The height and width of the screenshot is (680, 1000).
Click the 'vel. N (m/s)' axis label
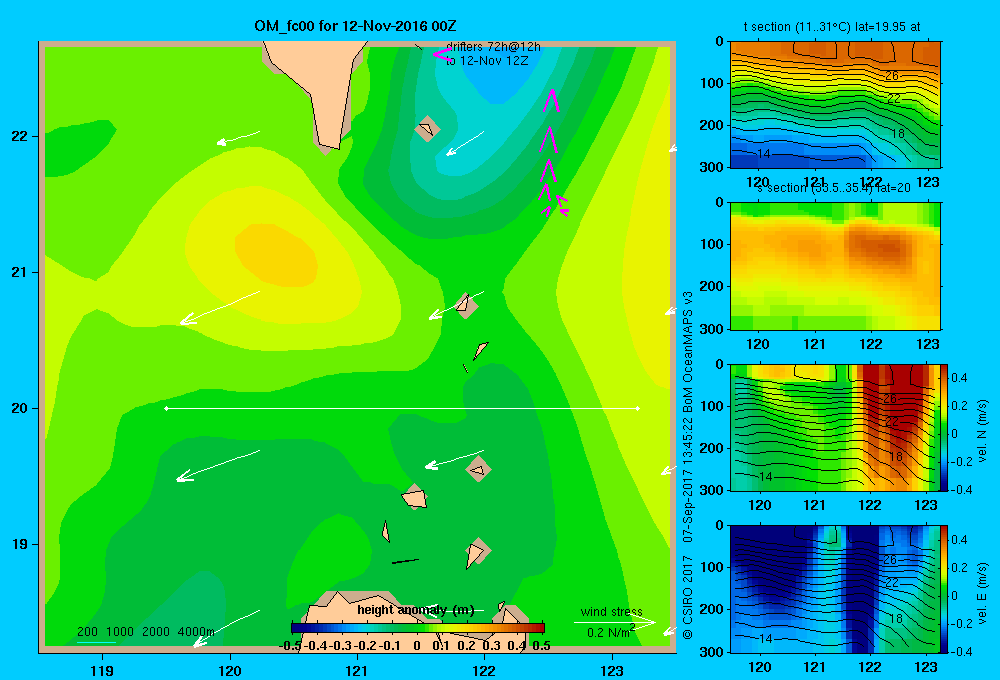(x=982, y=431)
